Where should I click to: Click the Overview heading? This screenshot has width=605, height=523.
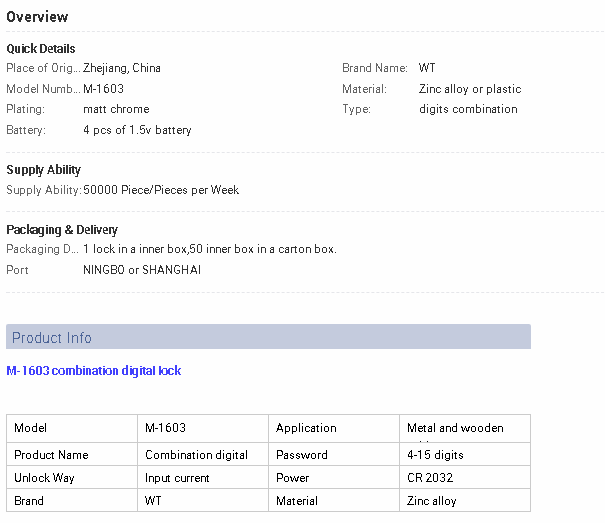pyautogui.click(x=37, y=17)
